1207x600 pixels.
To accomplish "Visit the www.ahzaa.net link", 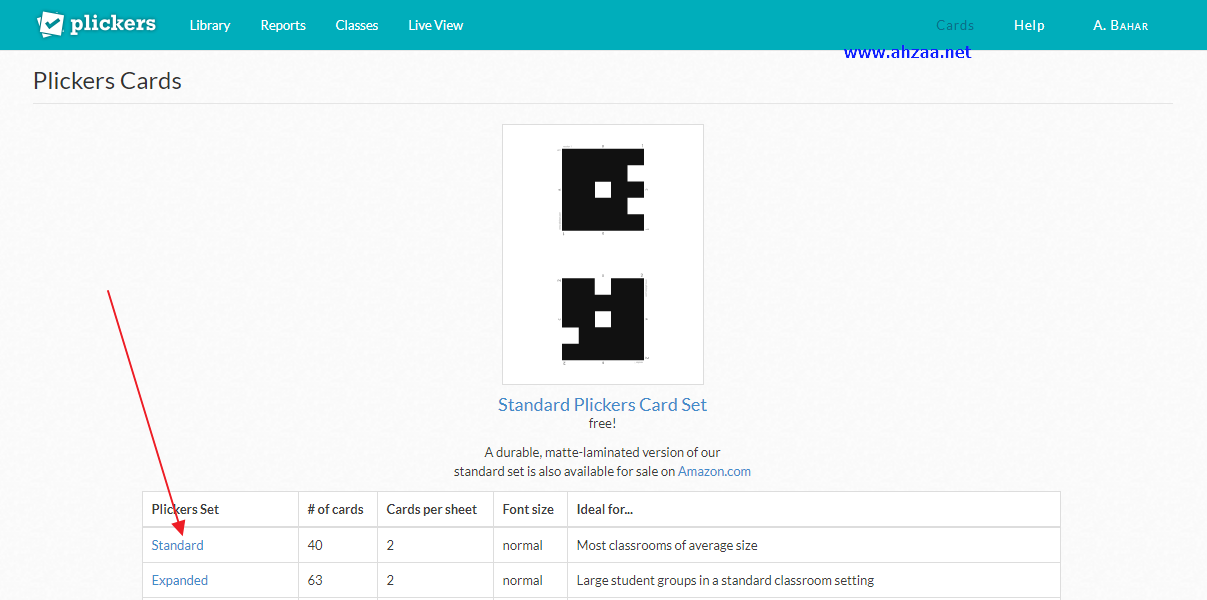I will pyautogui.click(x=907, y=51).
